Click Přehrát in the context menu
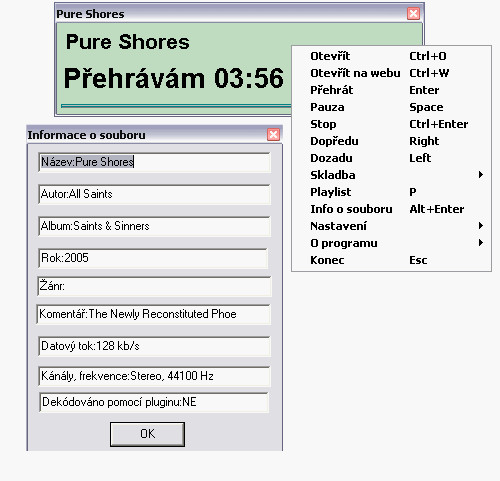Screen dimensions: 500x481 coord(391,90)
